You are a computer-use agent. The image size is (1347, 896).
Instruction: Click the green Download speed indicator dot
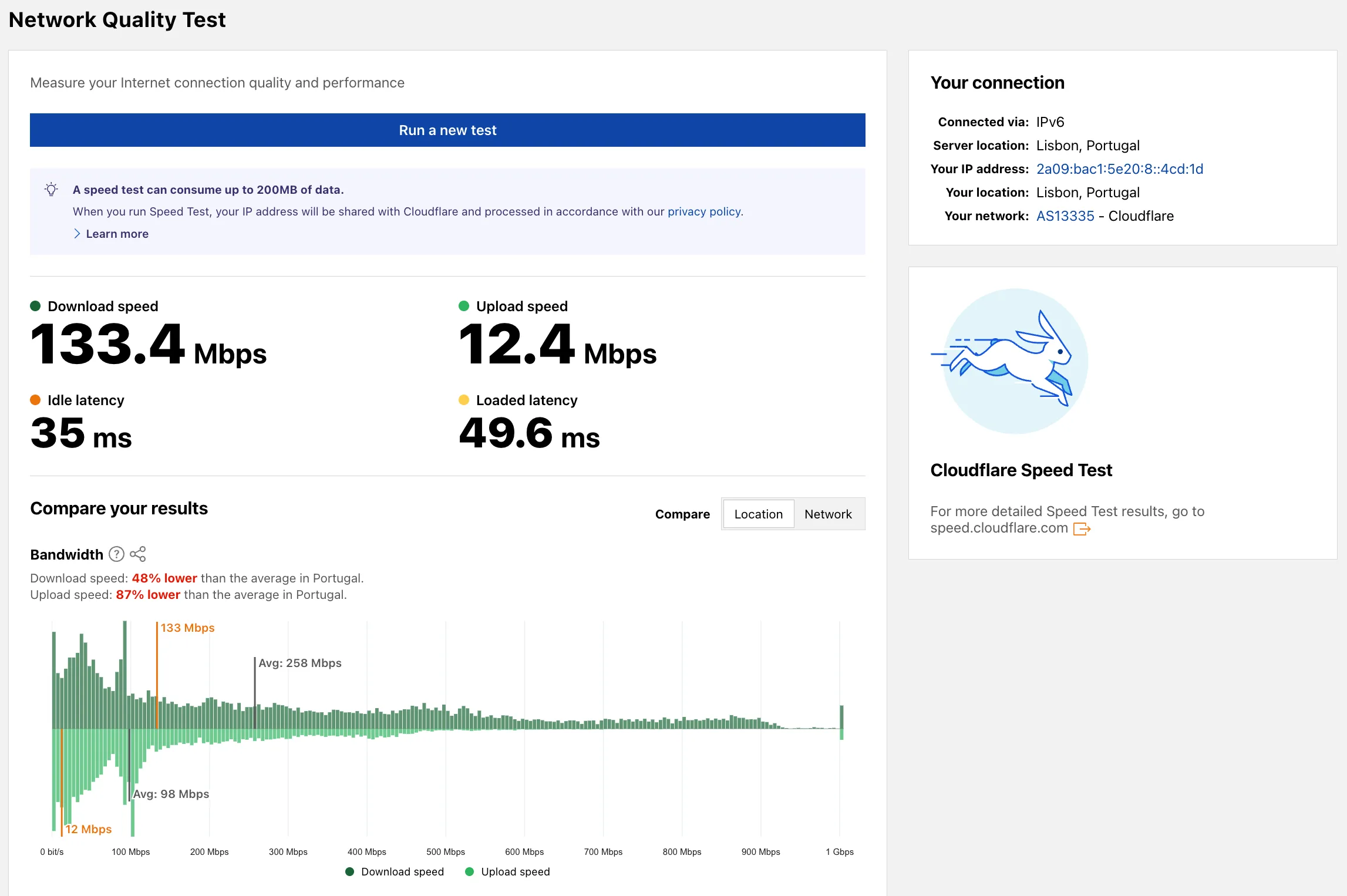[36, 305]
